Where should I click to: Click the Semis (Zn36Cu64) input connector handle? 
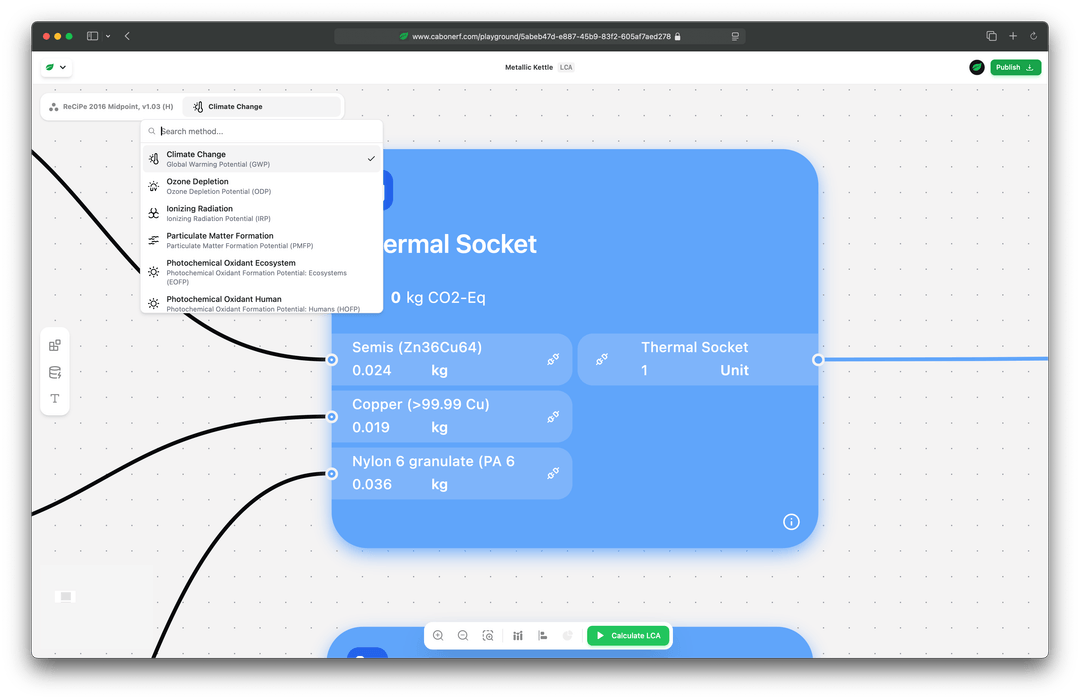pyautogui.click(x=331, y=360)
